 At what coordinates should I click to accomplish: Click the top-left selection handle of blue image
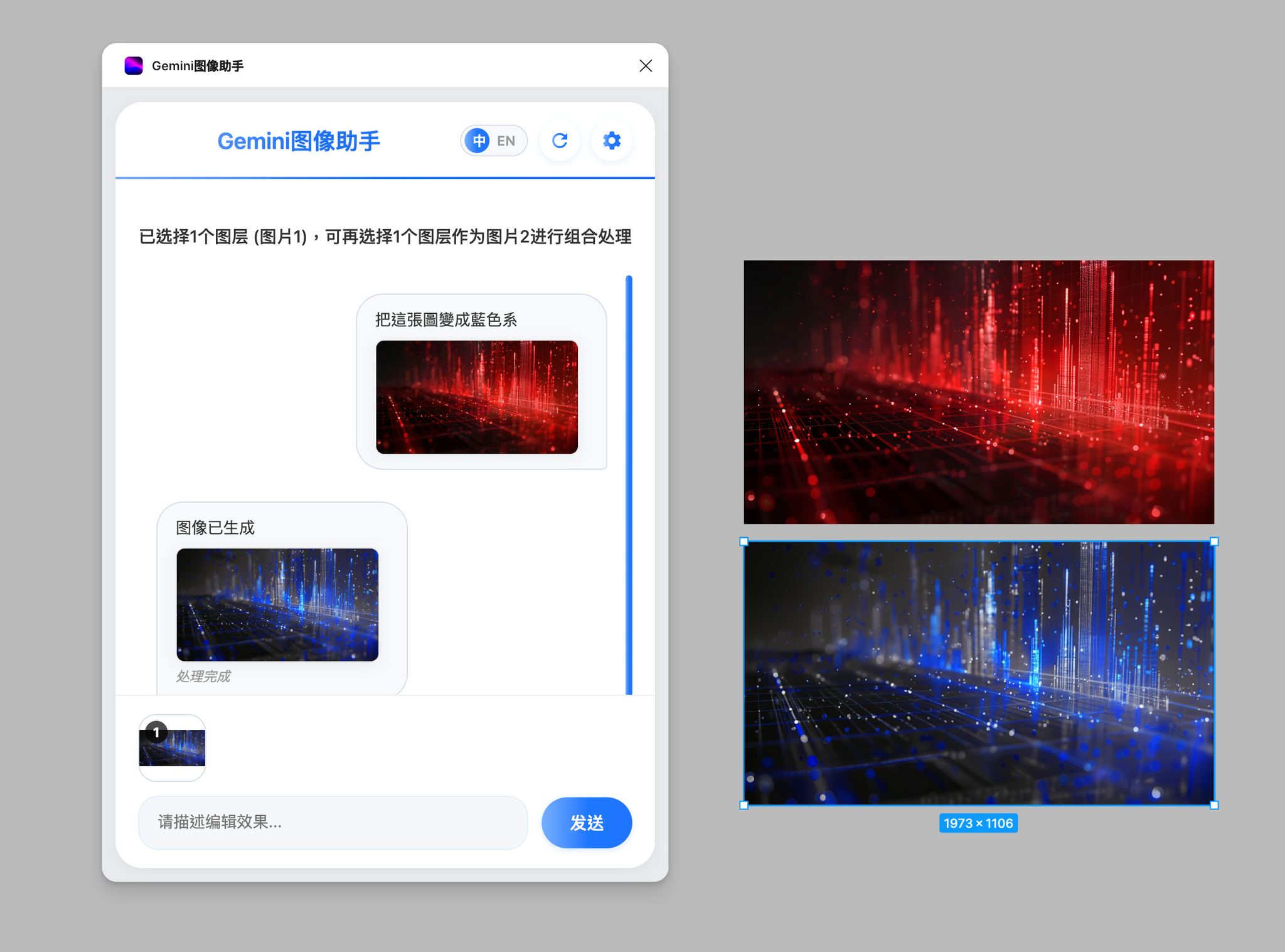click(744, 542)
